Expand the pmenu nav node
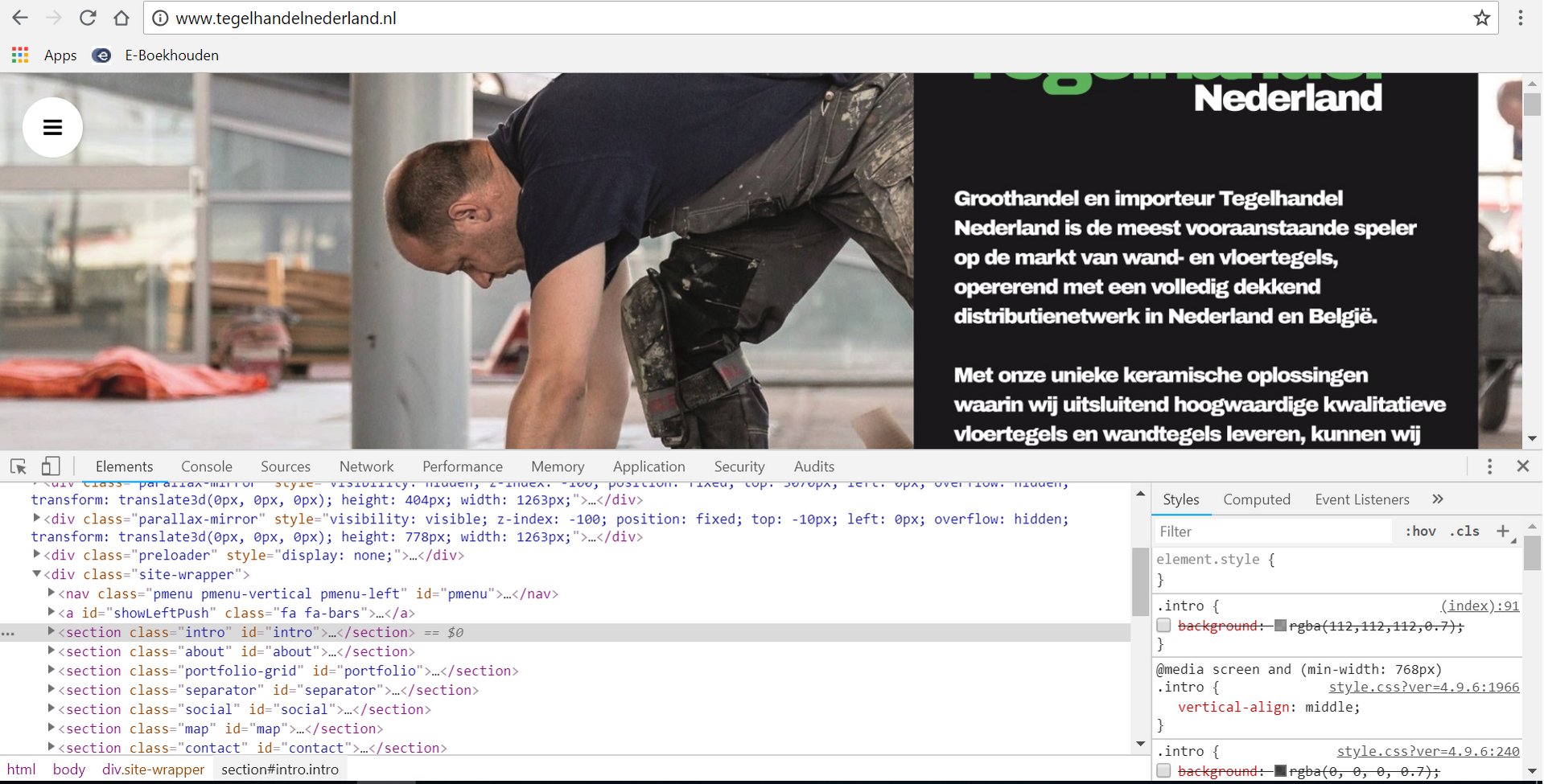This screenshot has width=1544, height=784. pos(51,593)
